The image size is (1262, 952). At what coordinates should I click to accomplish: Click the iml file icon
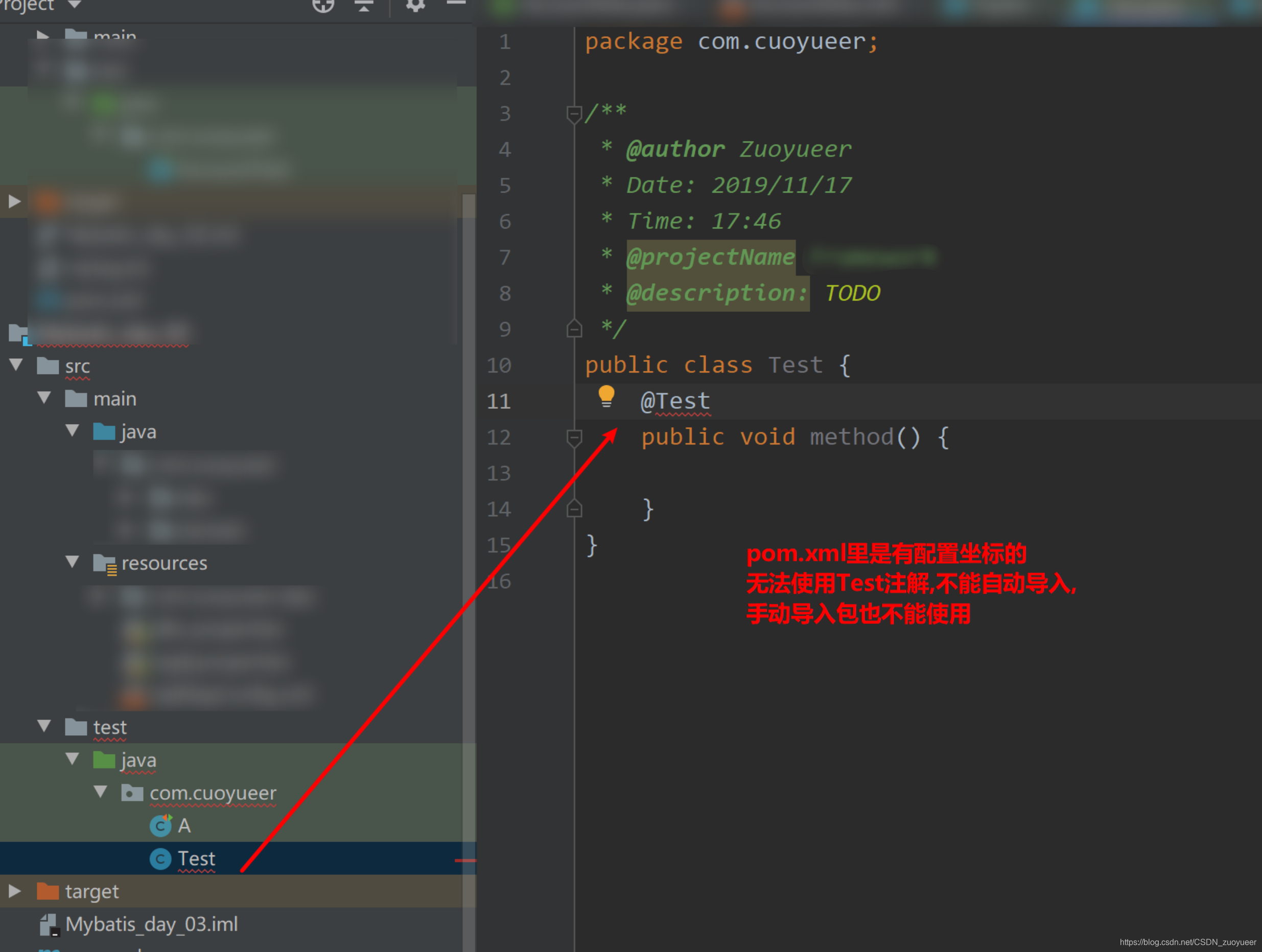[x=50, y=925]
